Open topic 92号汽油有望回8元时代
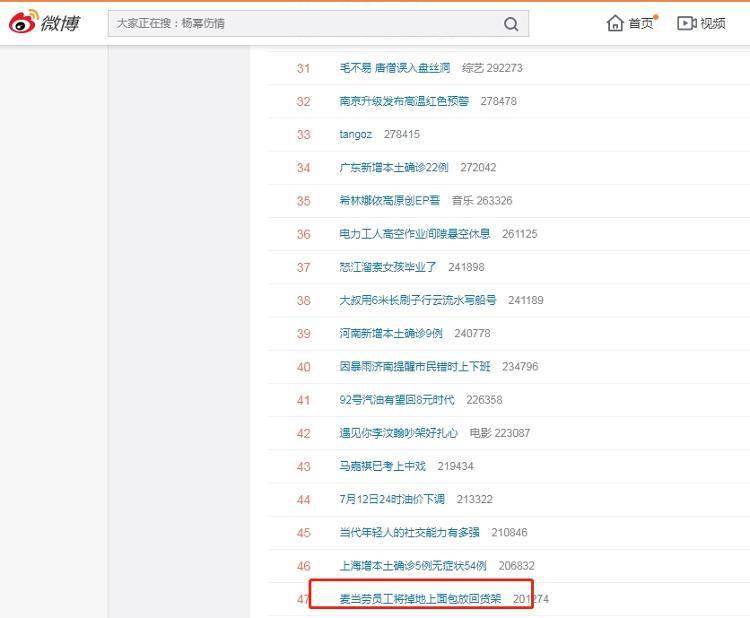The image size is (750, 618). (397, 400)
